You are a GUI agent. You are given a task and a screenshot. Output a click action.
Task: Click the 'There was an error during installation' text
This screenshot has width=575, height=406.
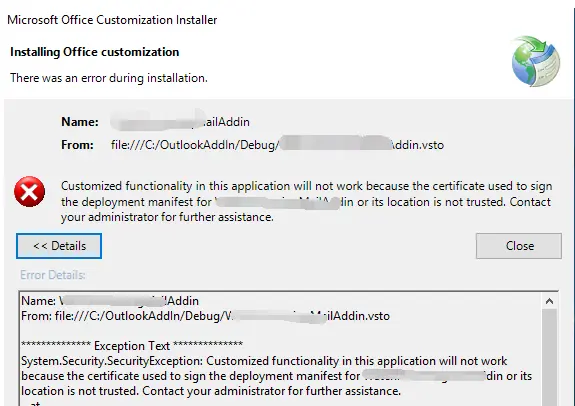pyautogui.click(x=109, y=78)
